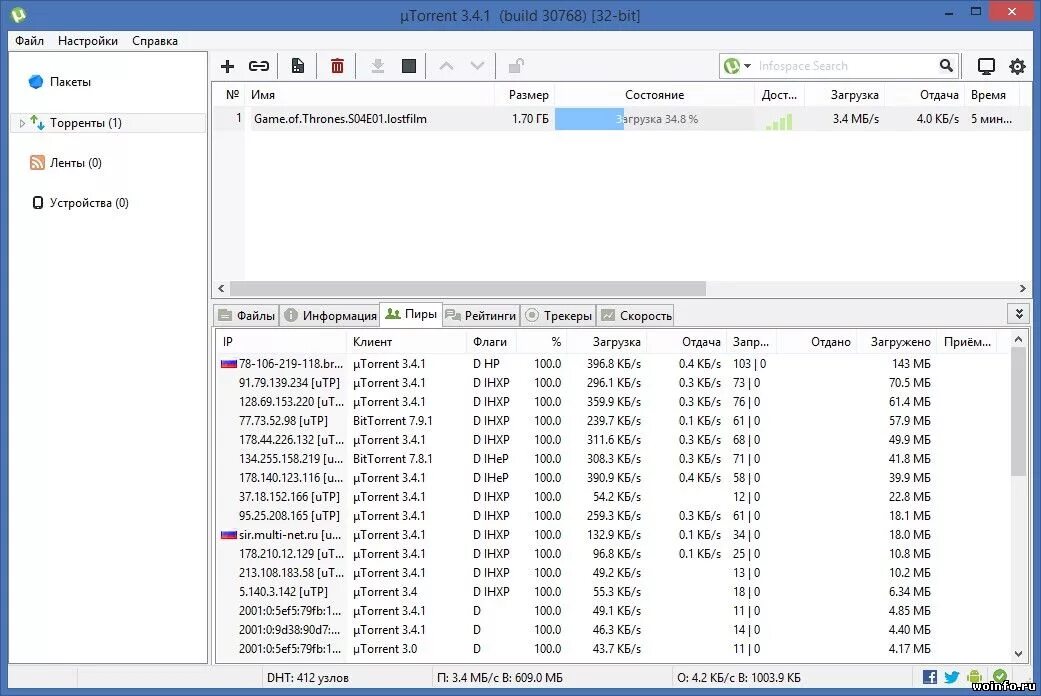Open uTorrent's Twitter page
Screen dimensions: 1041x696
[951, 677]
